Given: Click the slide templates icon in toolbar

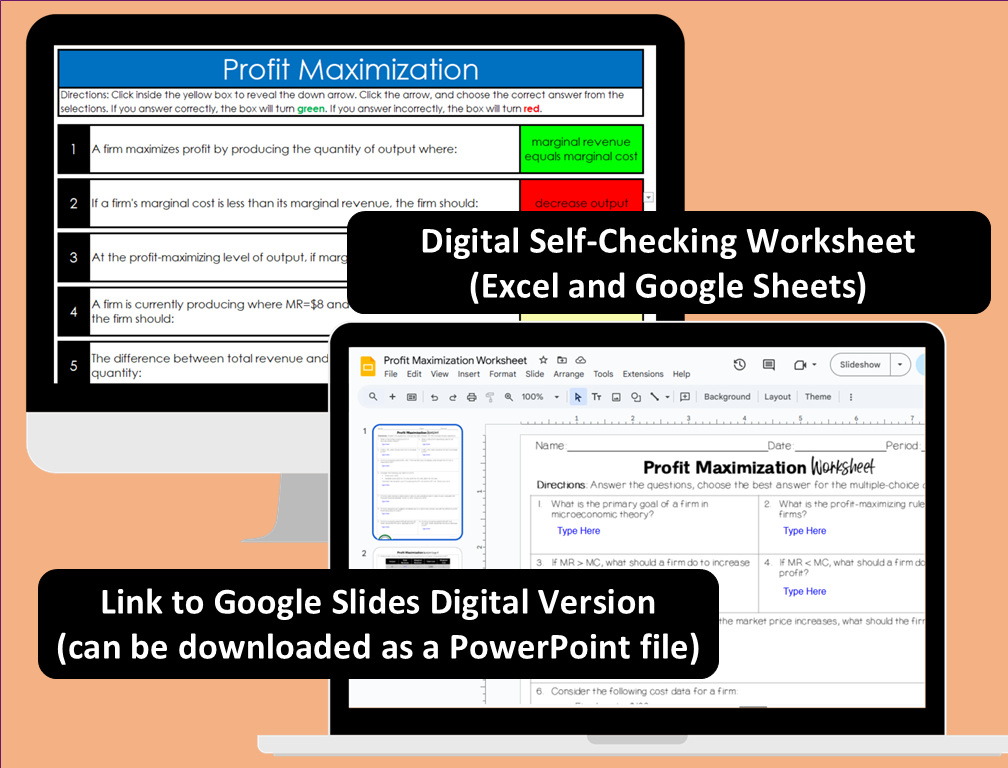Looking at the screenshot, I should (x=412, y=397).
